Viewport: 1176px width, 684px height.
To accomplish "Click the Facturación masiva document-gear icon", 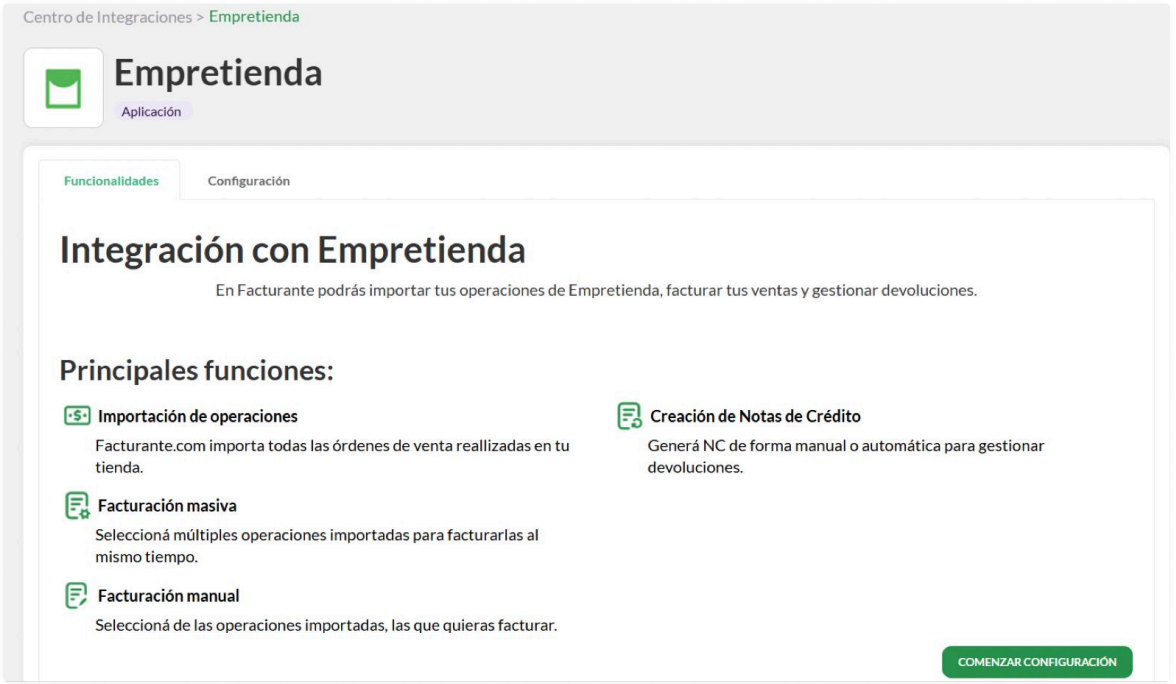I will [77, 506].
